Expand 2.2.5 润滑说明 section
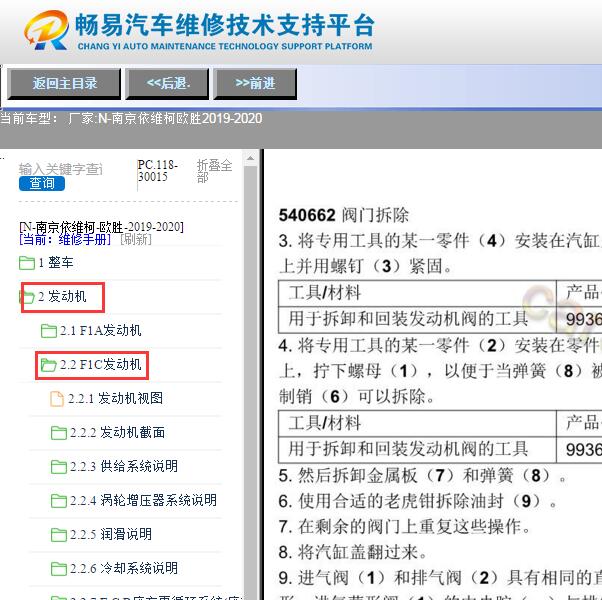 click(x=111, y=534)
